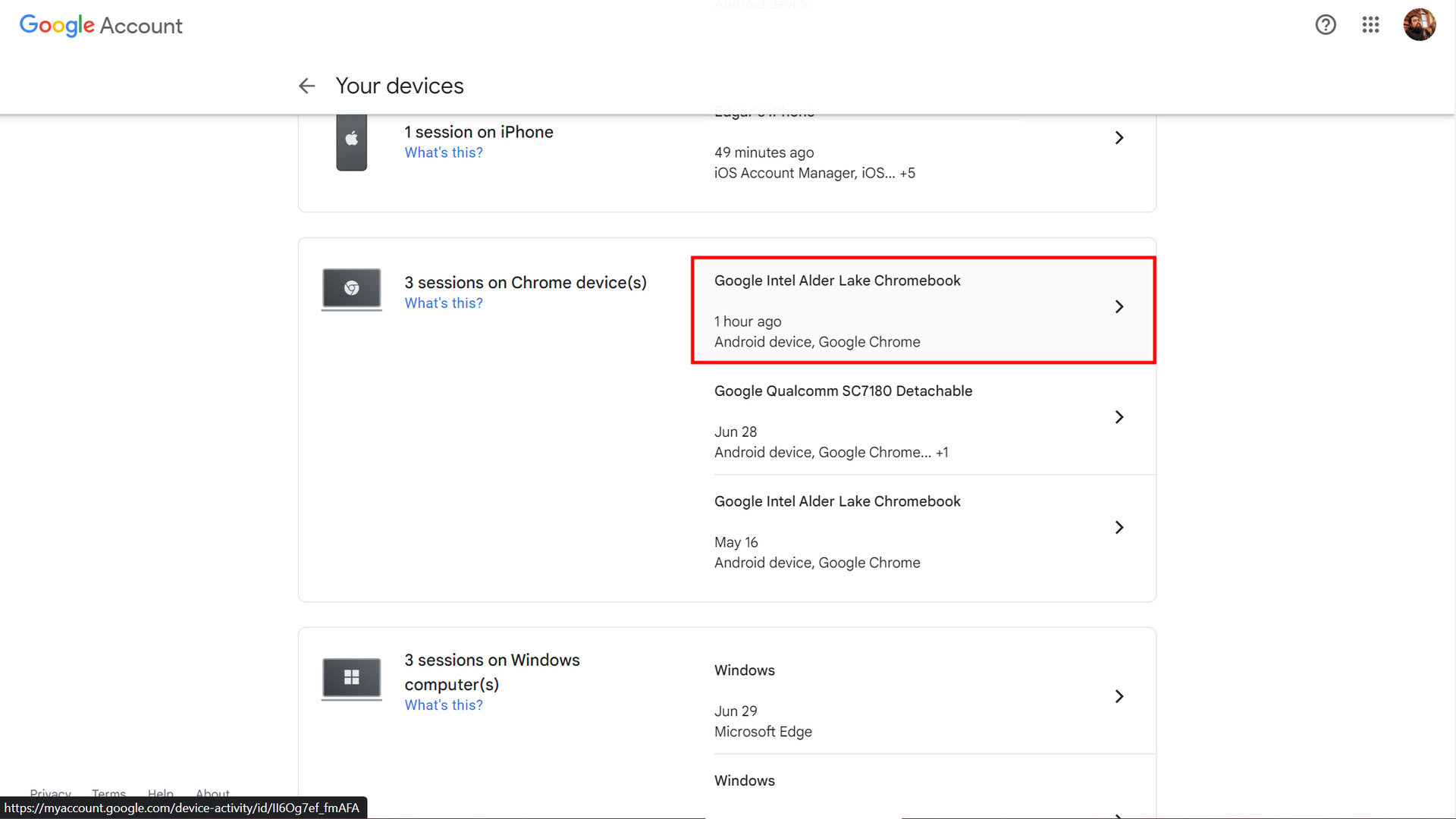Click What's this under Chrome devices
1456x819 pixels.
444,303
